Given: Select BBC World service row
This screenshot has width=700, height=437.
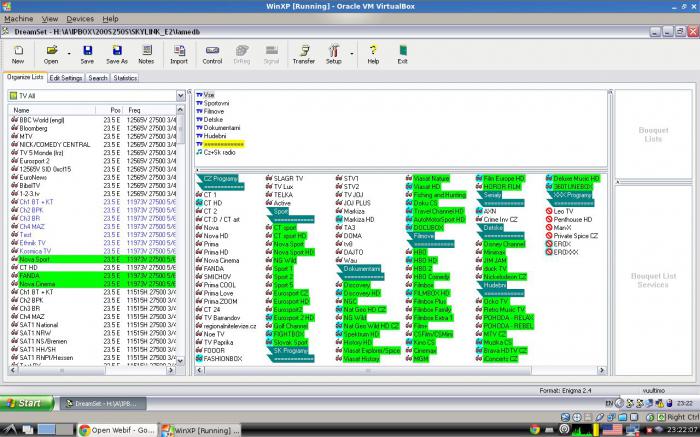Looking at the screenshot, I should [x=92, y=120].
